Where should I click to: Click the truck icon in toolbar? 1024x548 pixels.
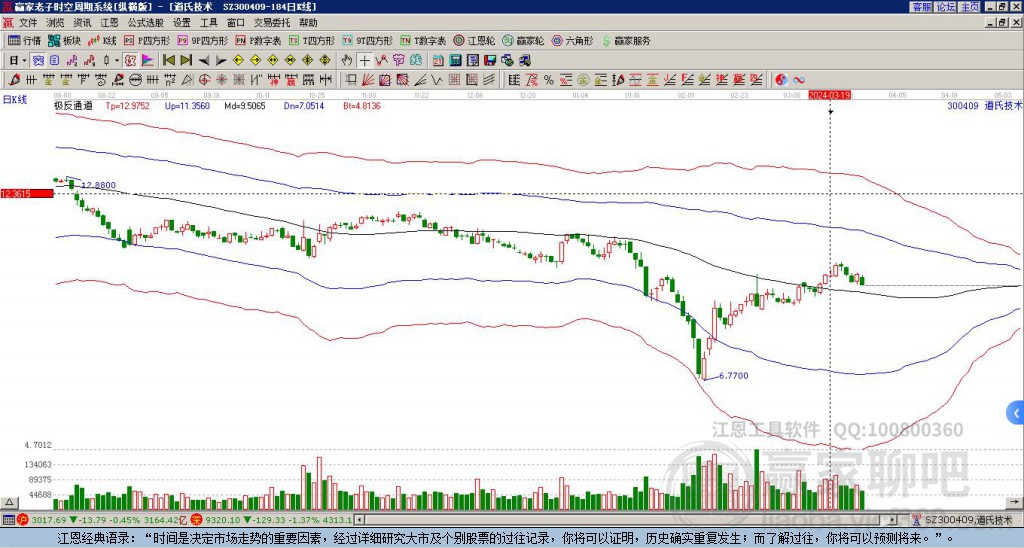pyautogui.click(x=525, y=61)
